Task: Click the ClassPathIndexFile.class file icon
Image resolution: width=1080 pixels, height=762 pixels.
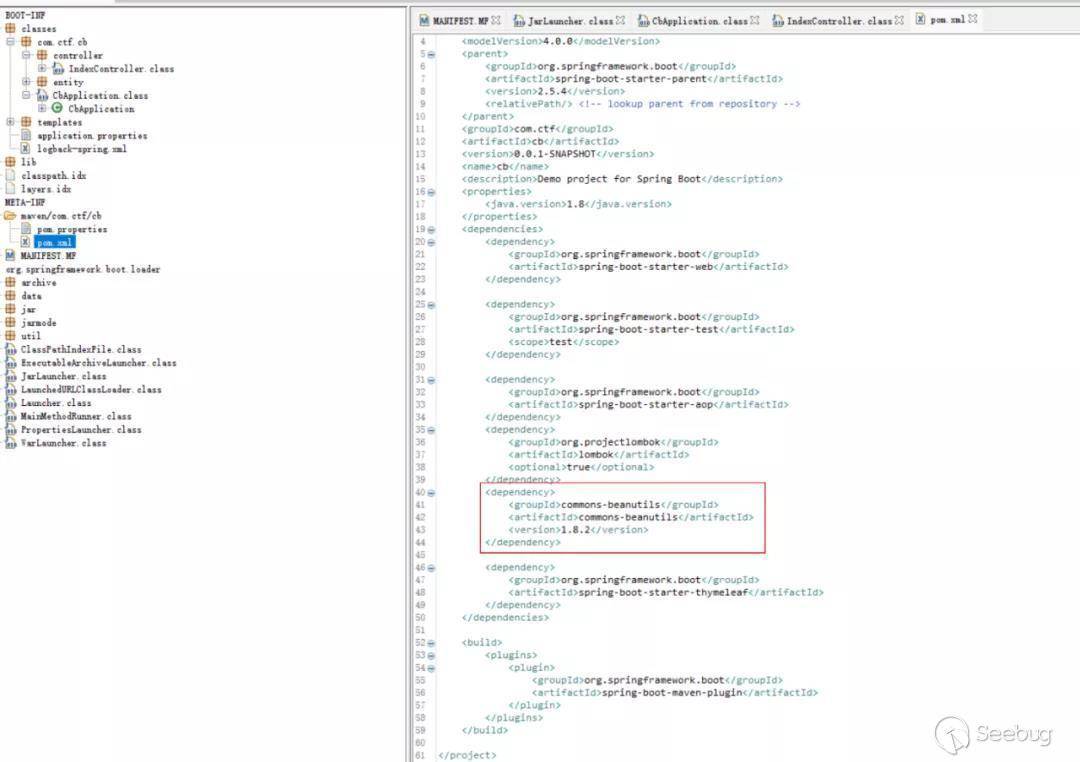Action: (10, 349)
